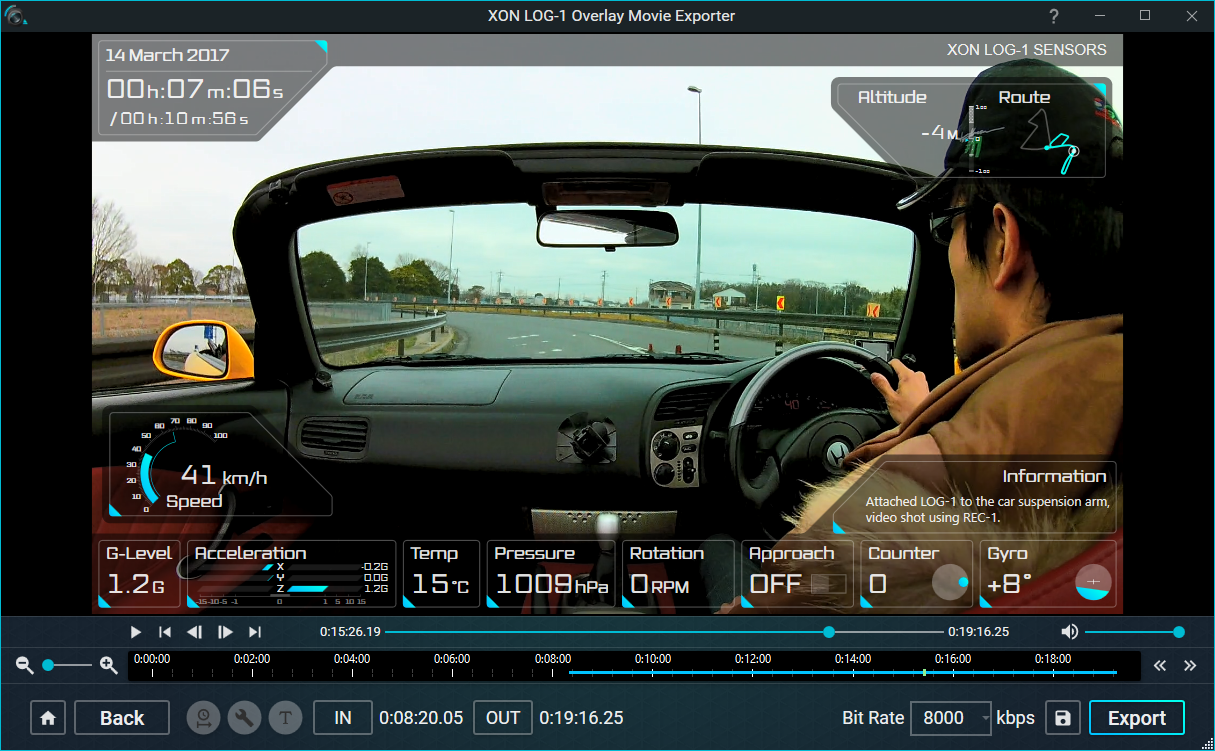Play the video preview

pyautogui.click(x=136, y=632)
